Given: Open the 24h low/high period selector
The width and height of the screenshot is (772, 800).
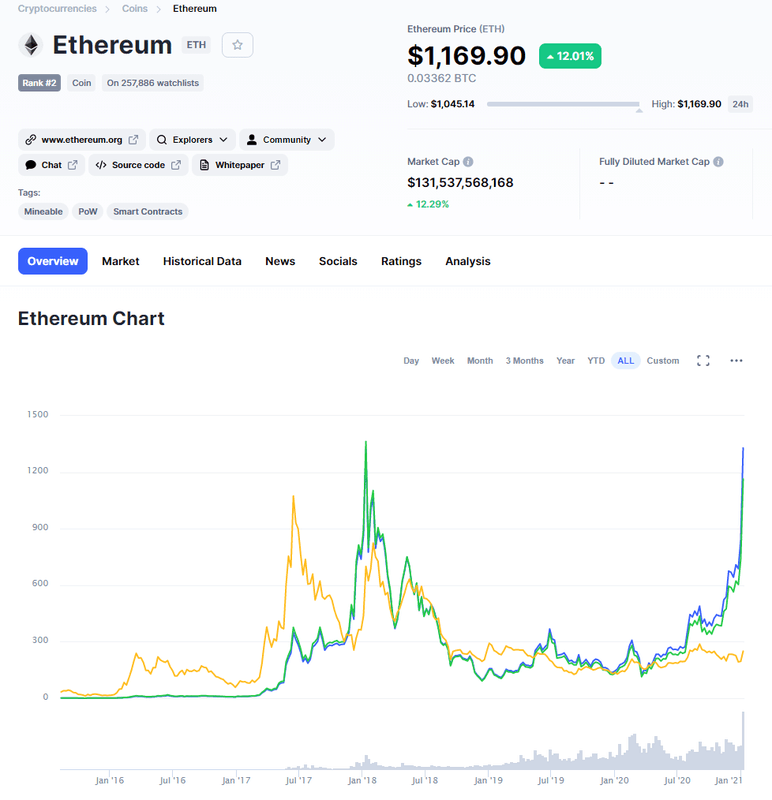Looking at the screenshot, I should (740, 104).
